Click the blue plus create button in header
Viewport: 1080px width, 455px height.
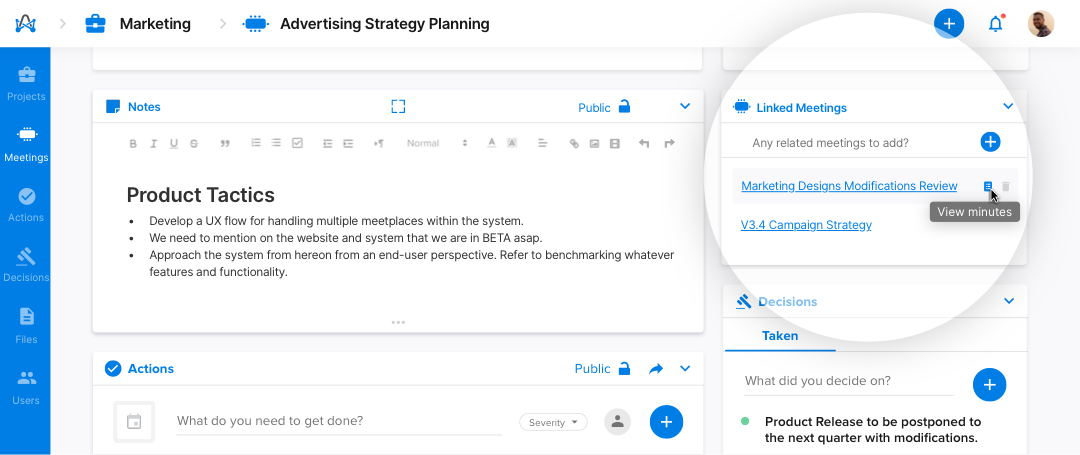tap(949, 24)
